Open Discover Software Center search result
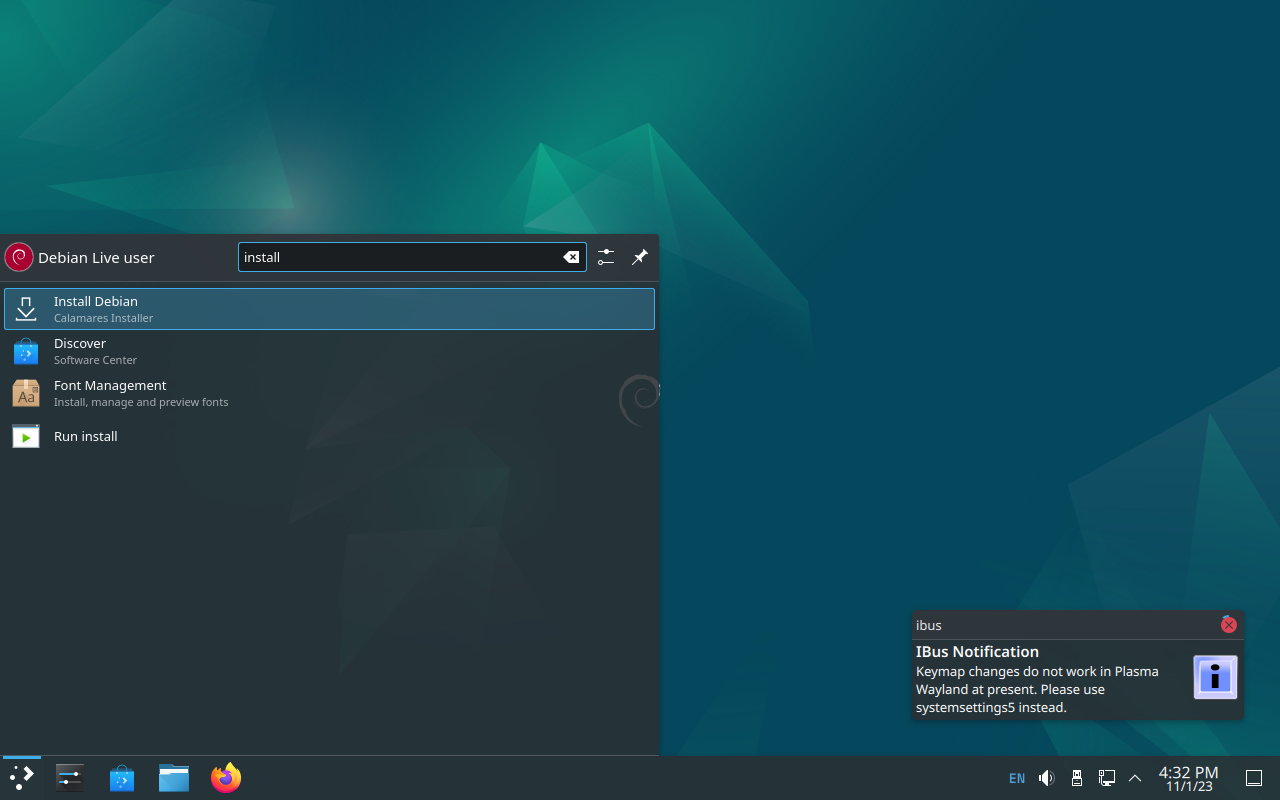This screenshot has width=1280, height=800. click(329, 351)
